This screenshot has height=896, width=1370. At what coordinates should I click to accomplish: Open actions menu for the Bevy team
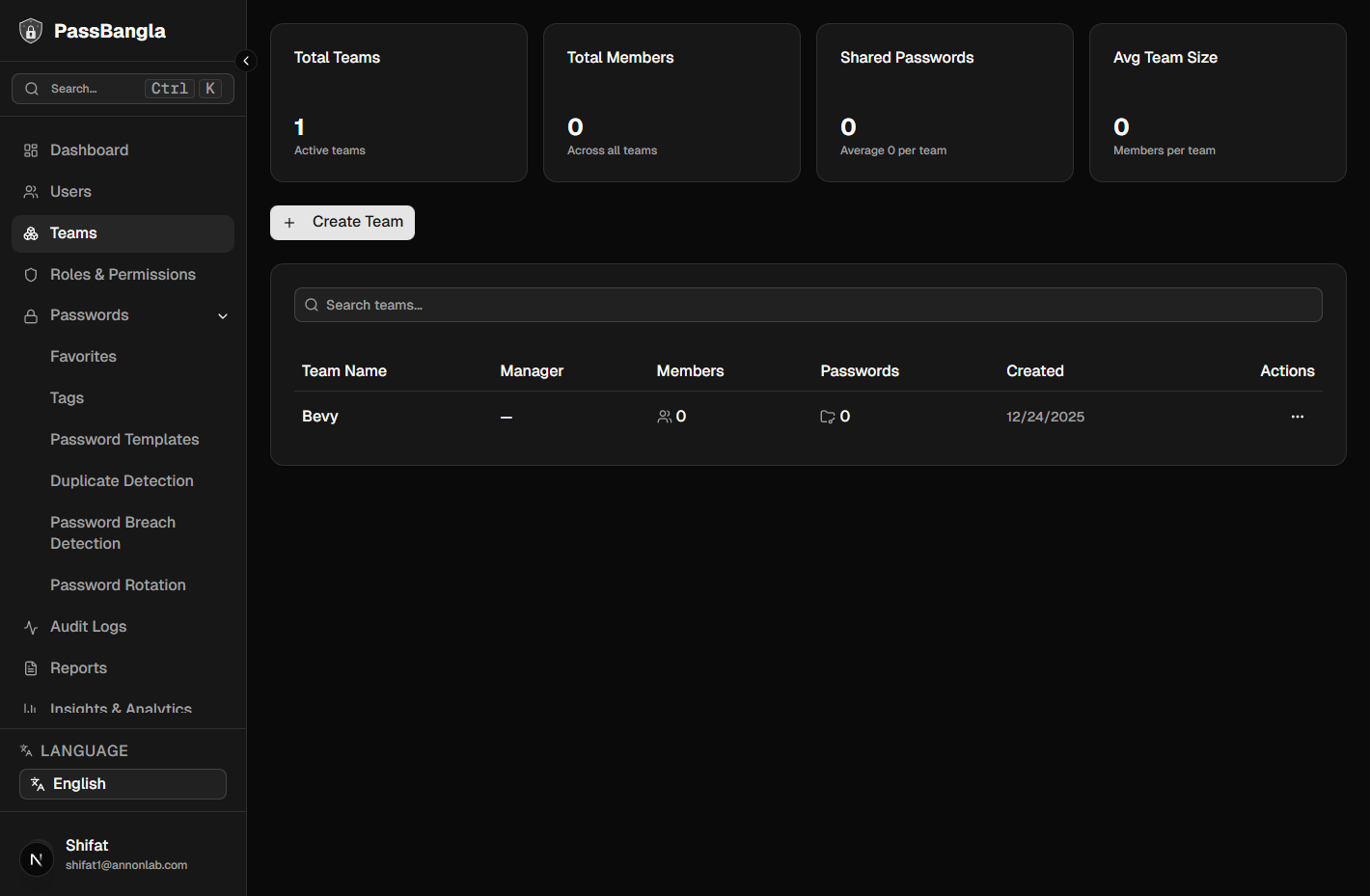(1297, 417)
